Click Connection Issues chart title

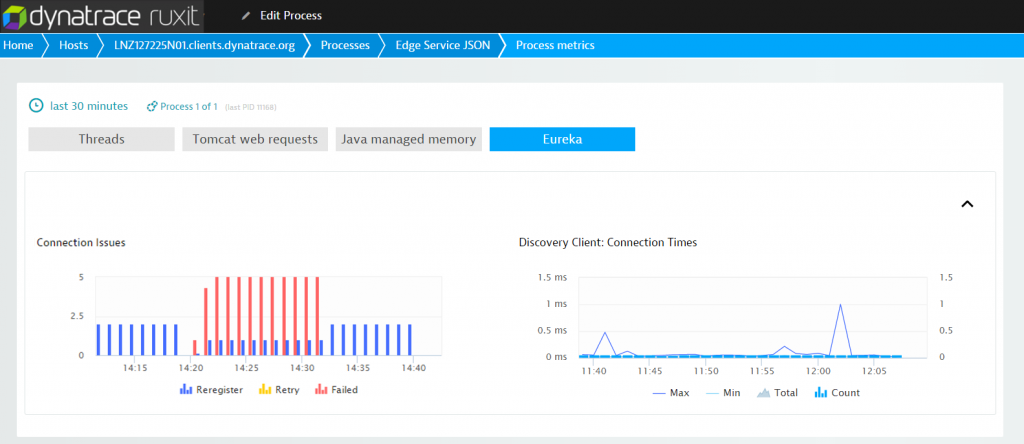tap(81, 242)
